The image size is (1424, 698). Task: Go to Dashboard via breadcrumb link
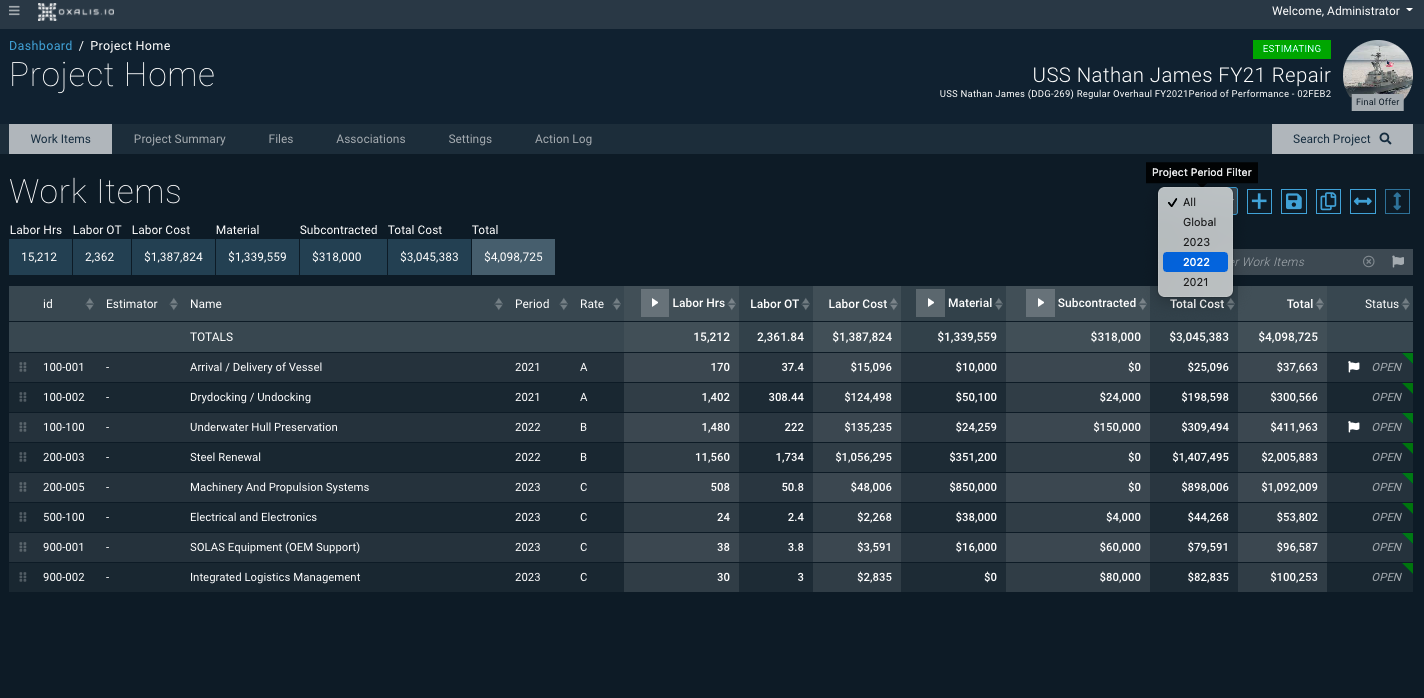[41, 46]
